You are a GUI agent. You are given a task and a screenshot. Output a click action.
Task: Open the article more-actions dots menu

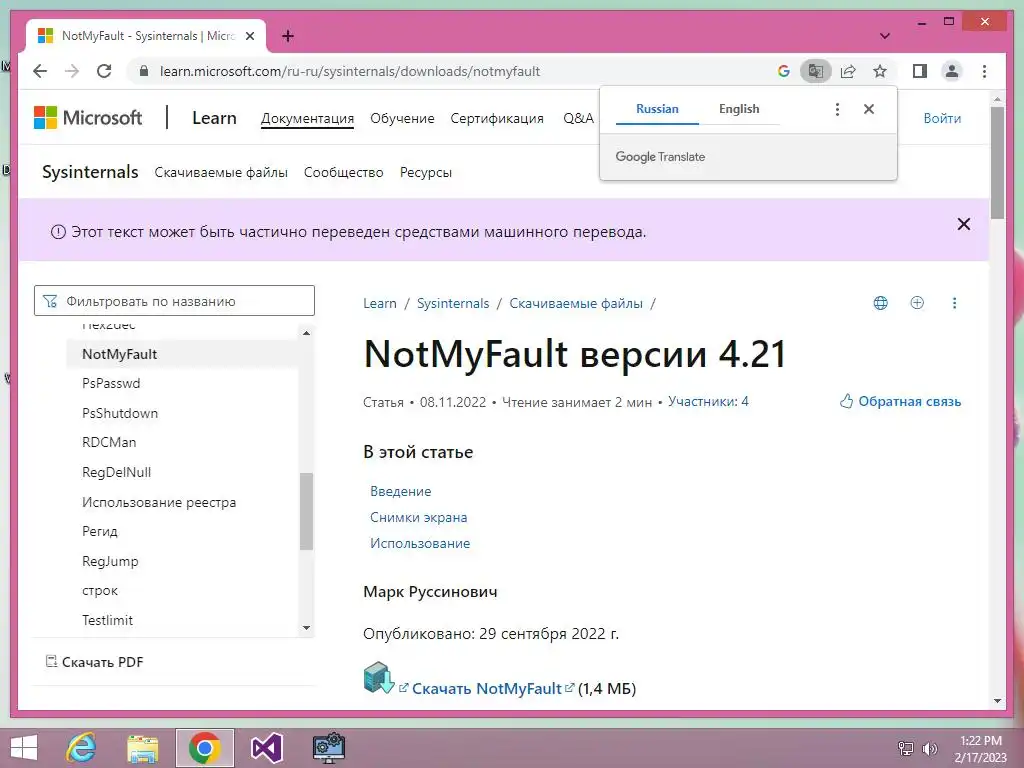click(954, 302)
